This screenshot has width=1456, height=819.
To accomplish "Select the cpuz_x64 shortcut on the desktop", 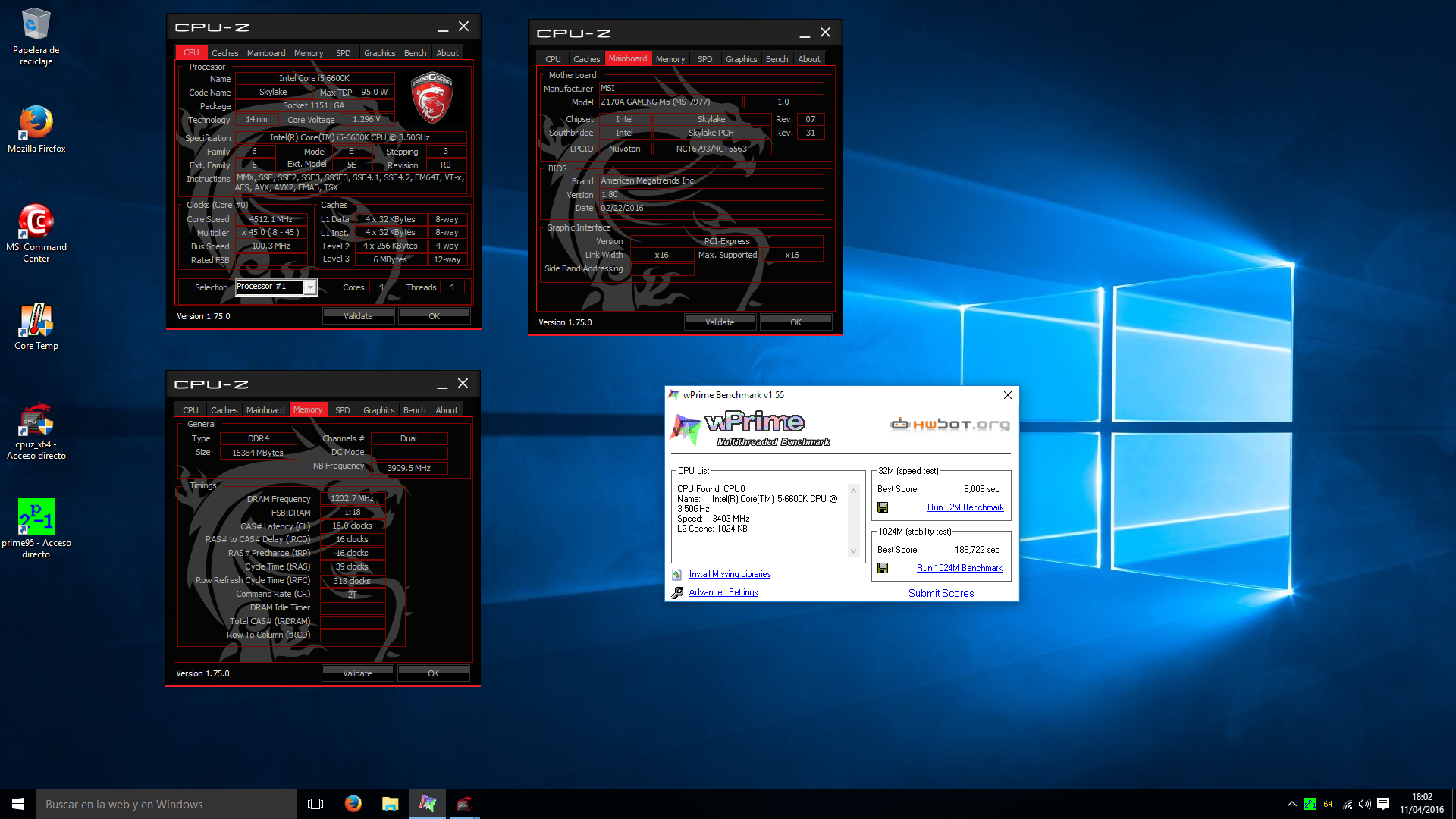I will pos(36,431).
